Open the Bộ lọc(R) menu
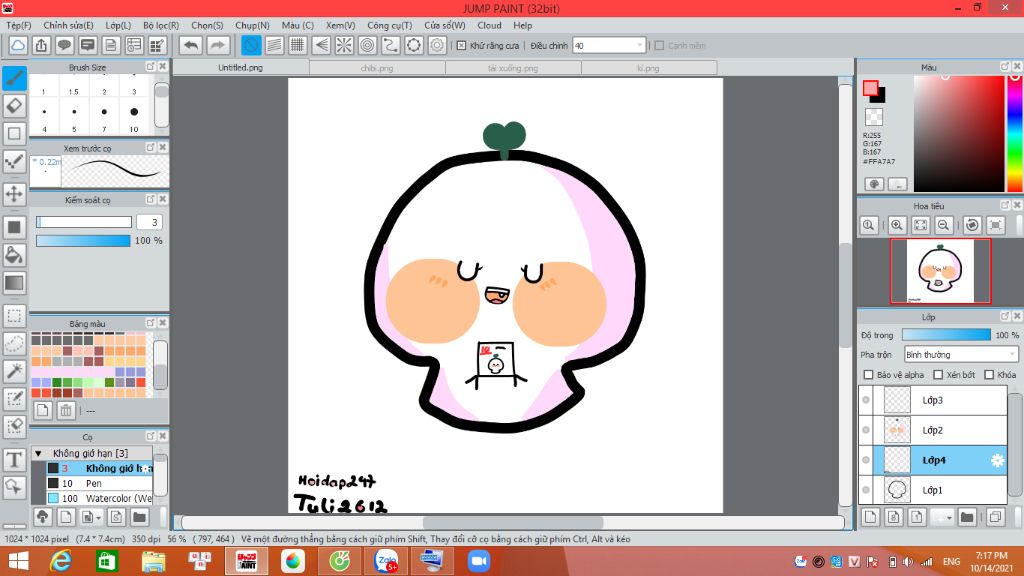Screen dimensions: 1024x576 161,25
